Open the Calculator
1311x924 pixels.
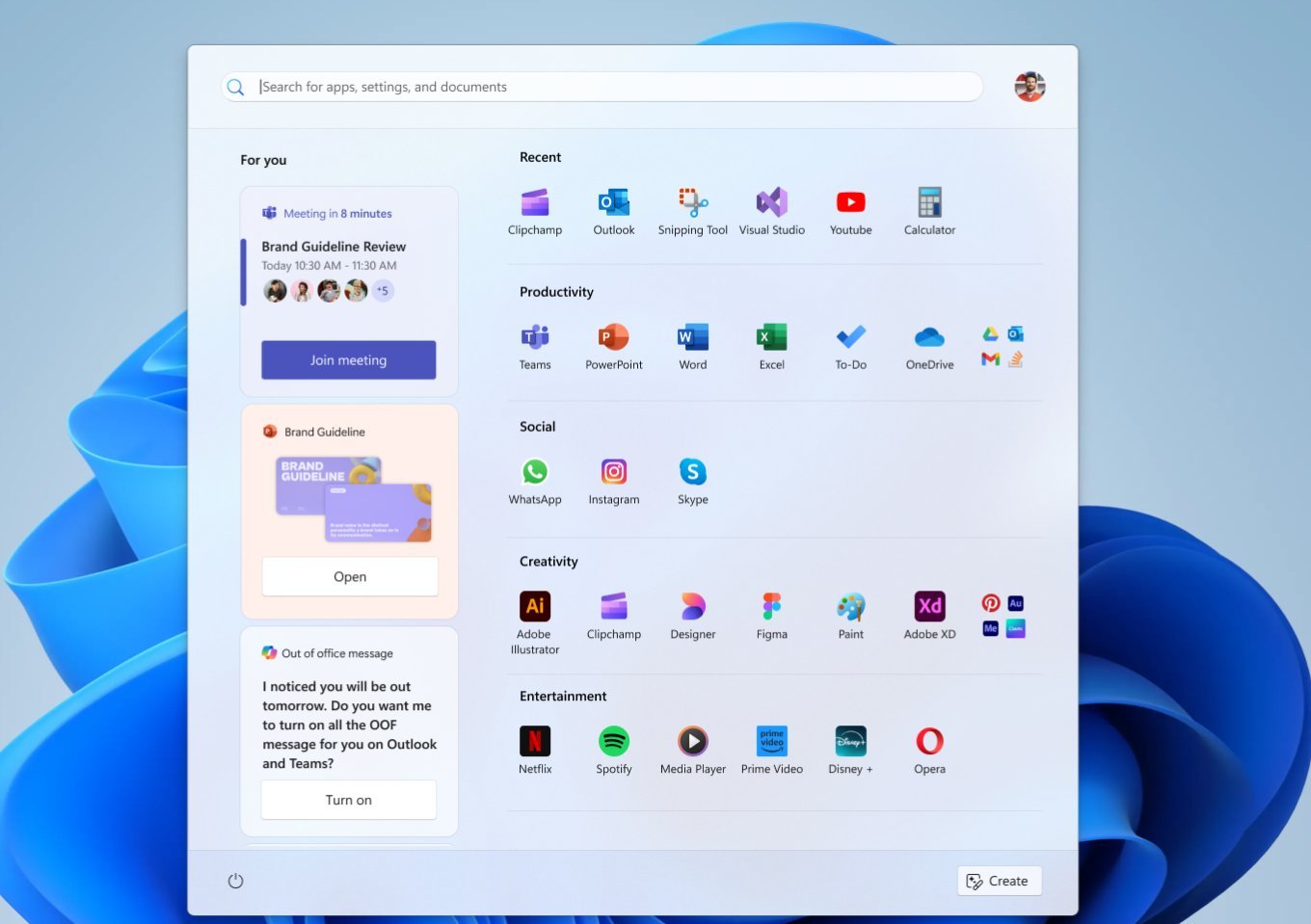click(929, 202)
